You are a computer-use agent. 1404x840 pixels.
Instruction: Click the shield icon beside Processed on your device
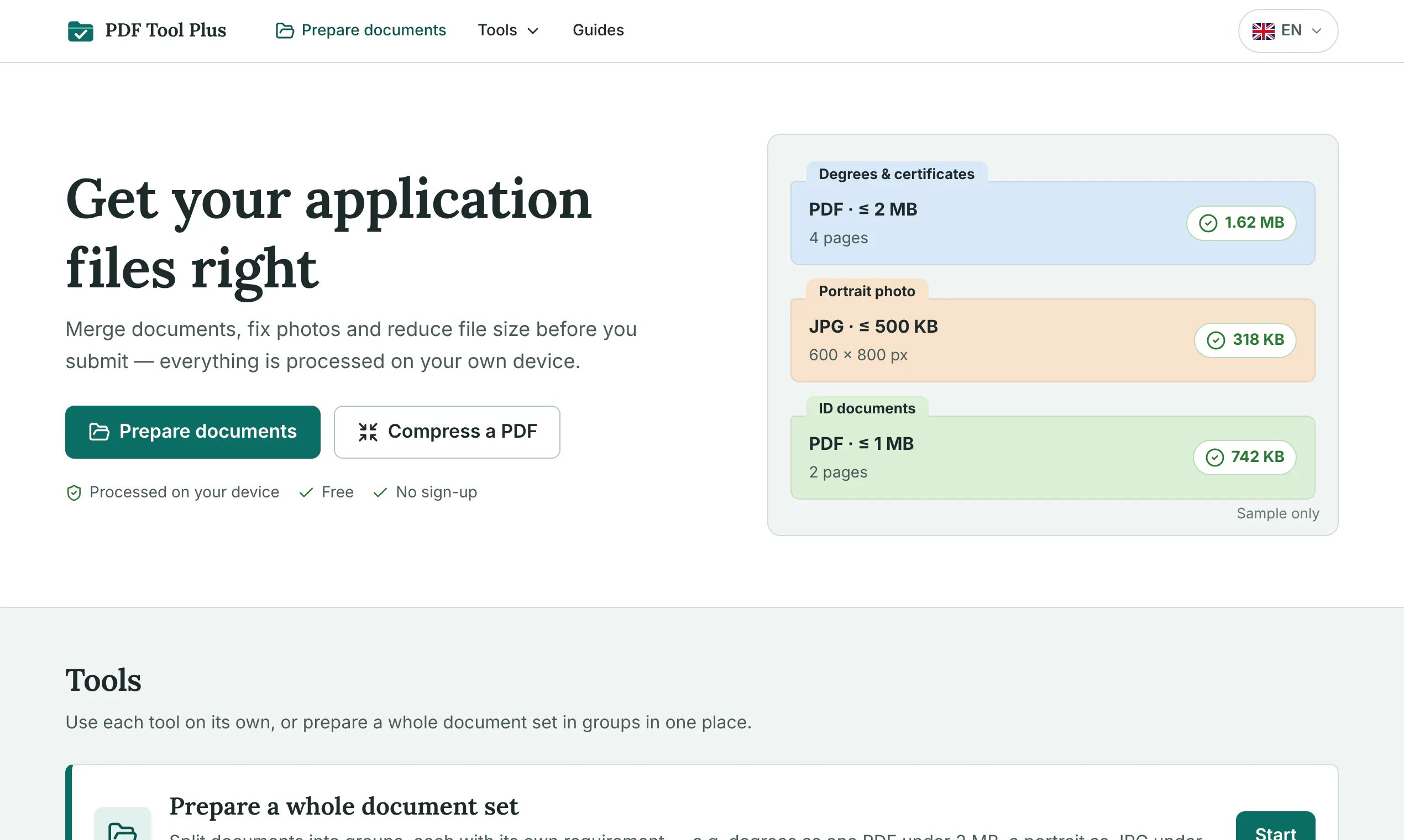point(74,492)
